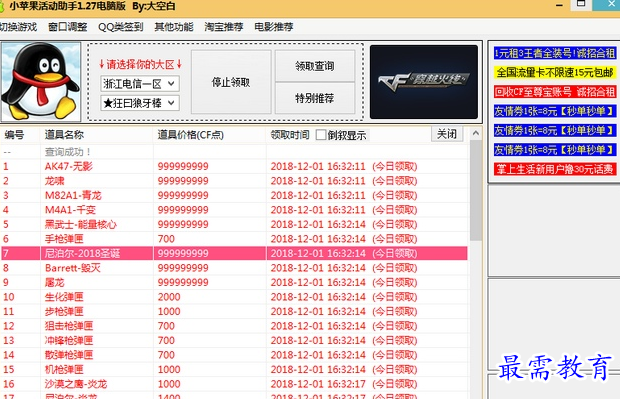Image resolution: width=620 pixels, height=399 pixels.
Task: Select row 机枪弹匣
Action: pos(234,369)
